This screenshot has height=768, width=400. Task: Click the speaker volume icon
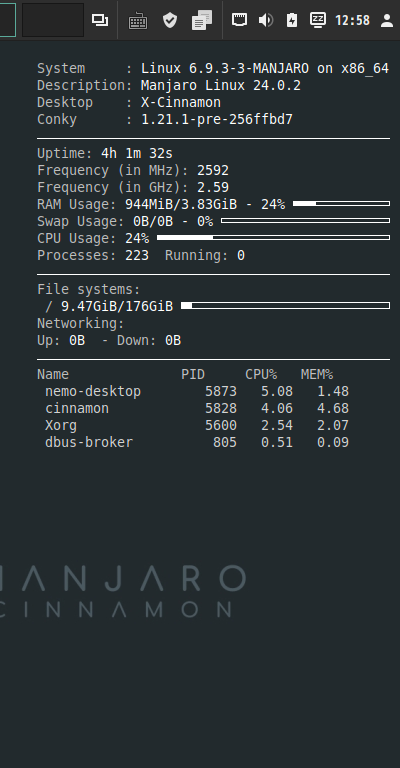265,20
